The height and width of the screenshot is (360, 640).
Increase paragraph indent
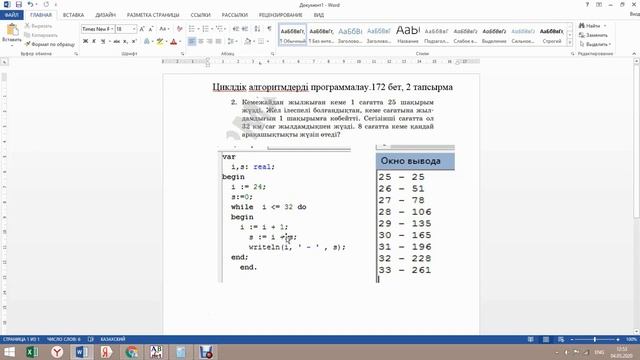click(245, 29)
